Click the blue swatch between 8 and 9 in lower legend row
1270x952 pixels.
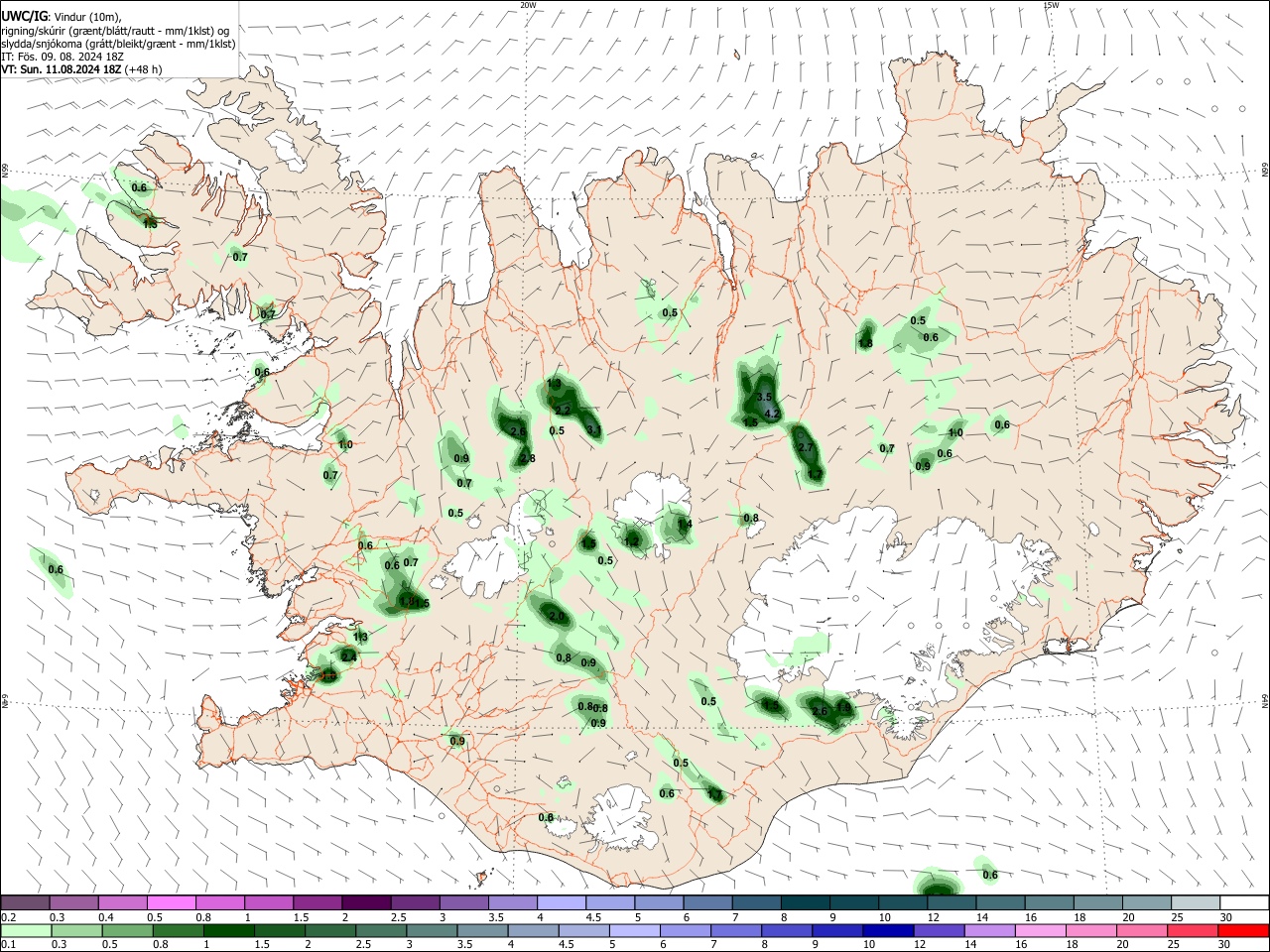[x=787, y=930]
